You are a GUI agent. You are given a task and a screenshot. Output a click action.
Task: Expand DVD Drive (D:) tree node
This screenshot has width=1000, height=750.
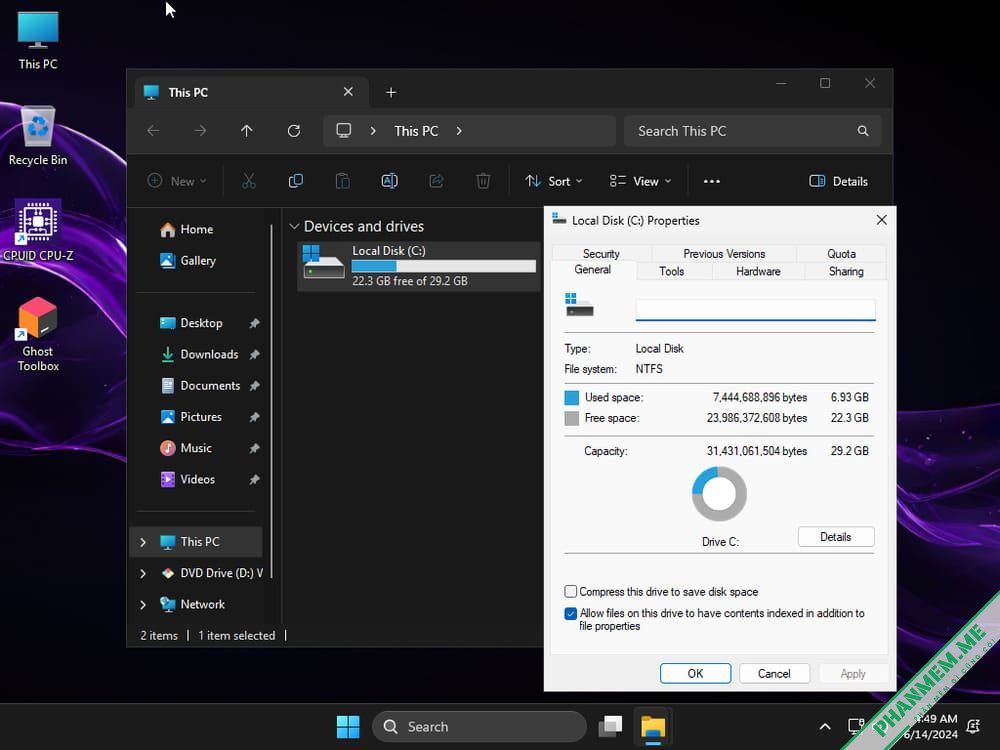[143, 573]
